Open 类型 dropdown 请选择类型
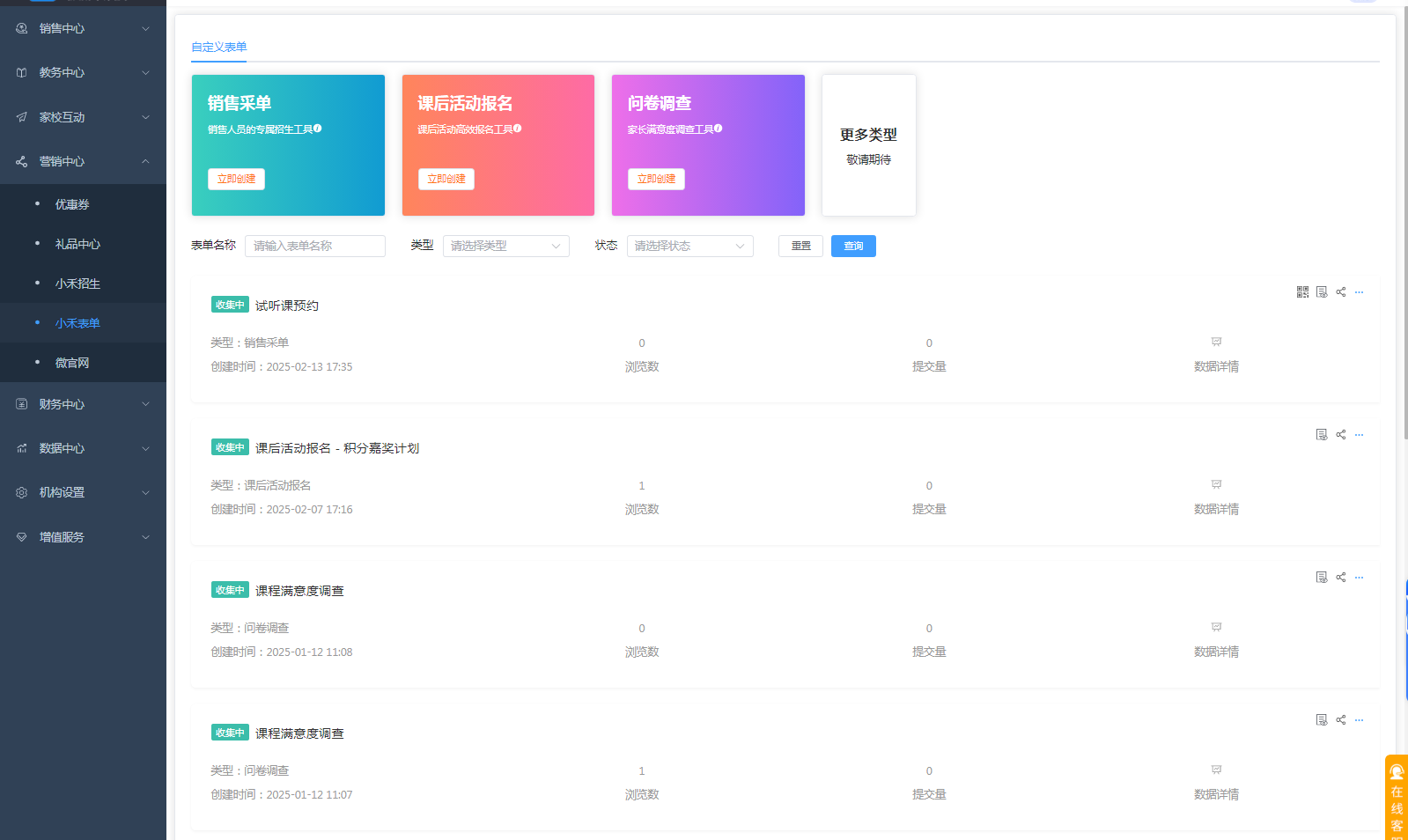 click(x=506, y=246)
